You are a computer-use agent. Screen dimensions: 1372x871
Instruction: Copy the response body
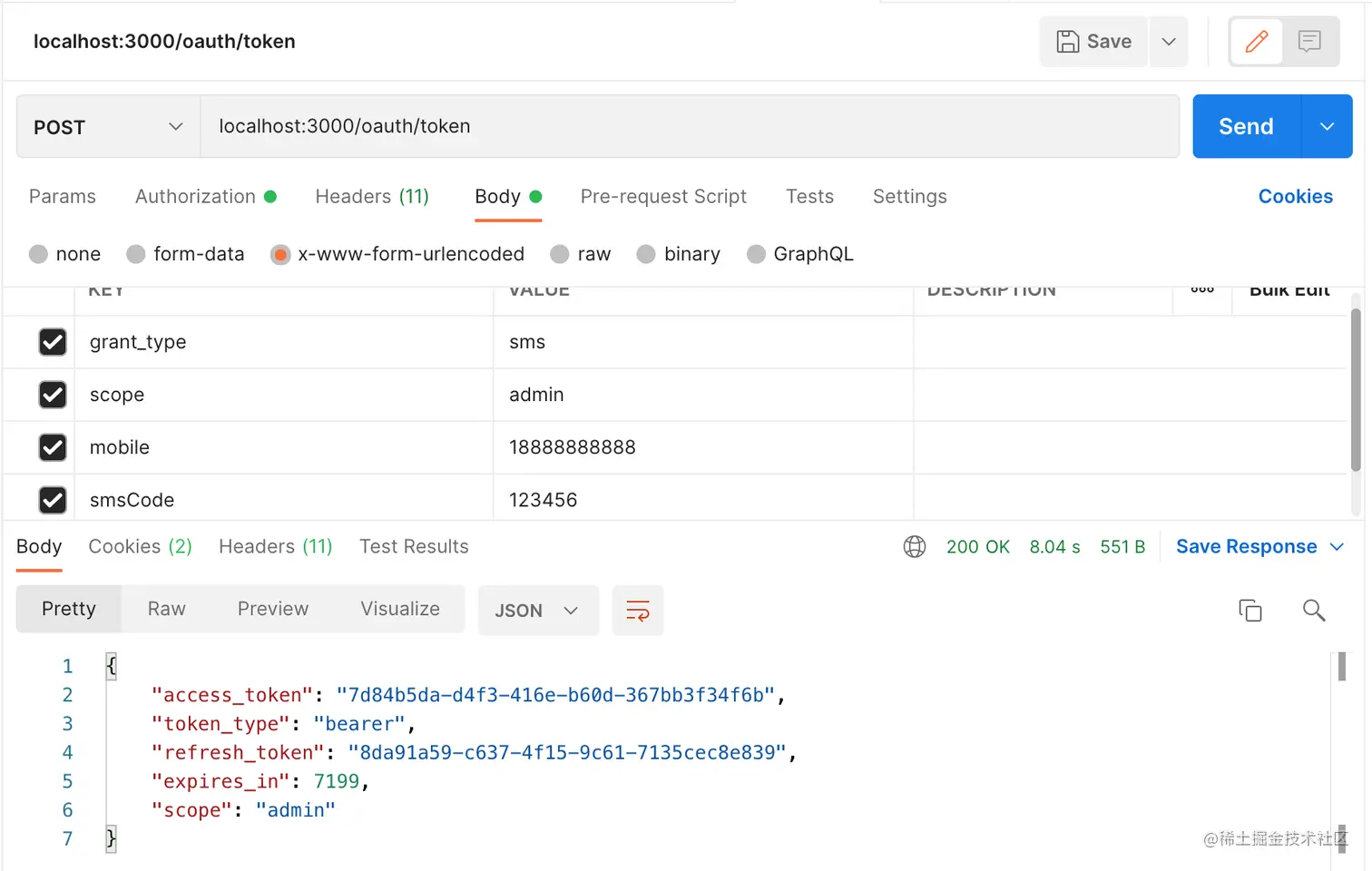(1250, 611)
